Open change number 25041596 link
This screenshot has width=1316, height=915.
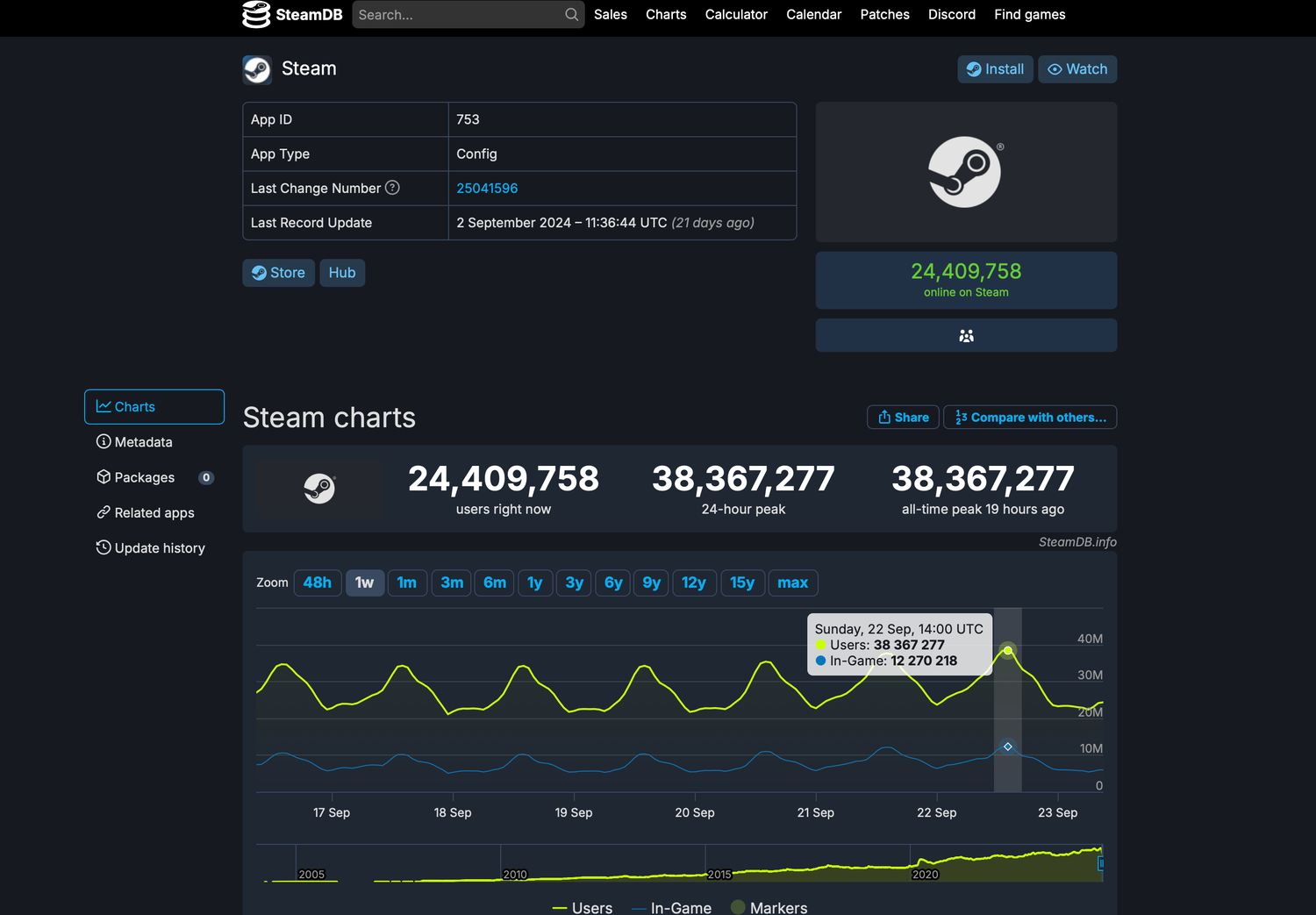click(487, 189)
